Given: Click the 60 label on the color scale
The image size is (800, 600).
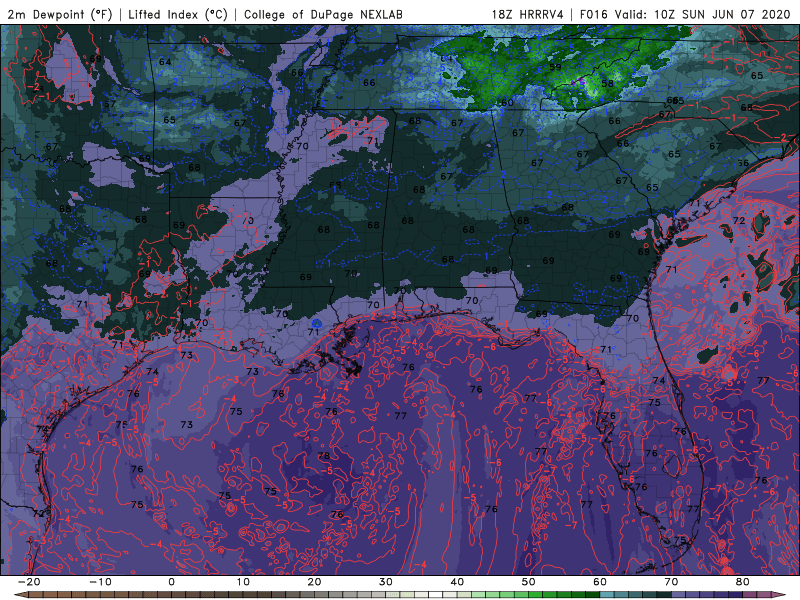Looking at the screenshot, I should (x=600, y=582).
